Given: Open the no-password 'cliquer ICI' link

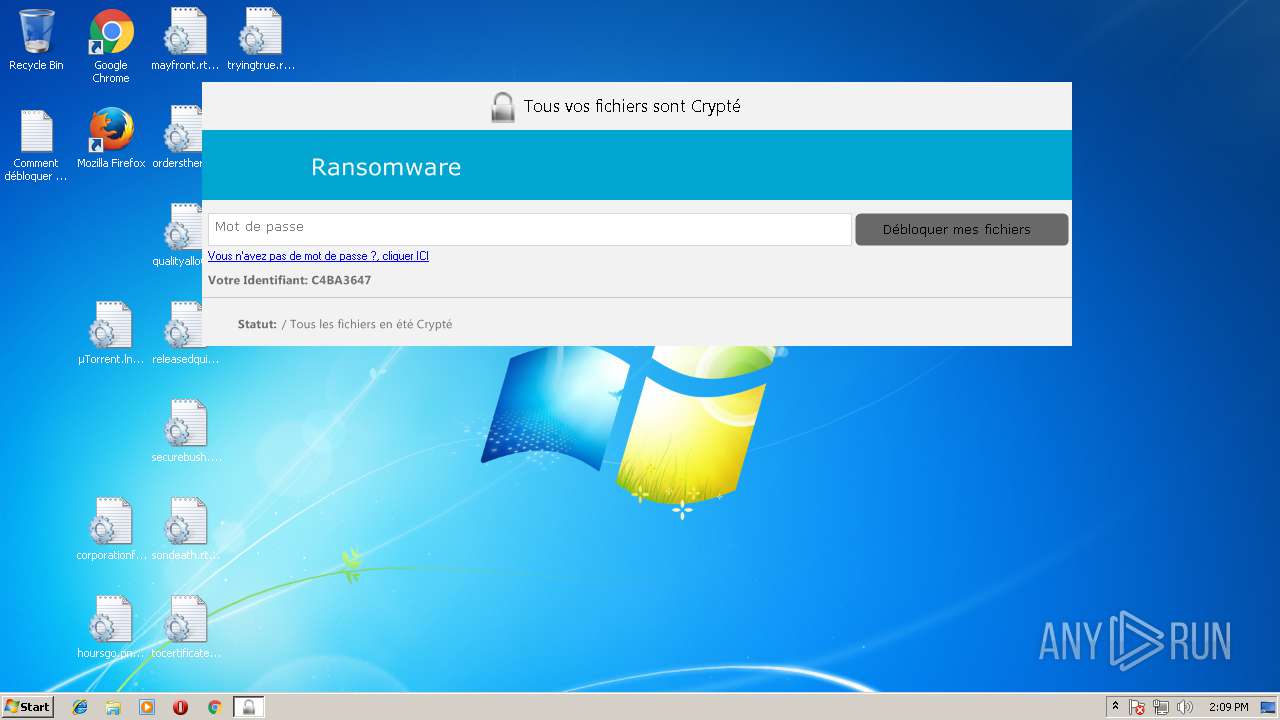Looking at the screenshot, I should point(318,256).
